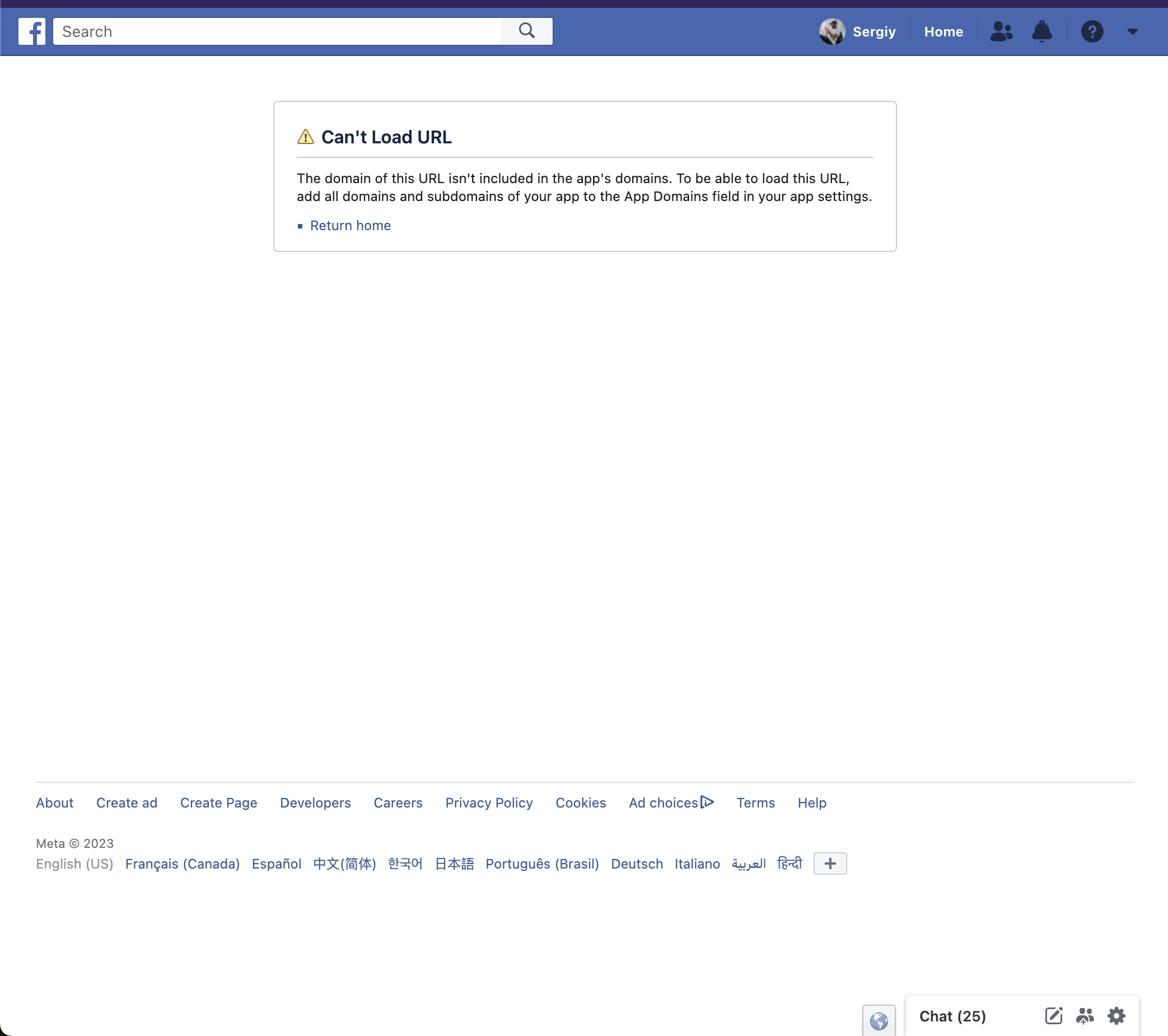This screenshot has width=1168, height=1036.
Task: Click the Return home link
Action: [350, 225]
